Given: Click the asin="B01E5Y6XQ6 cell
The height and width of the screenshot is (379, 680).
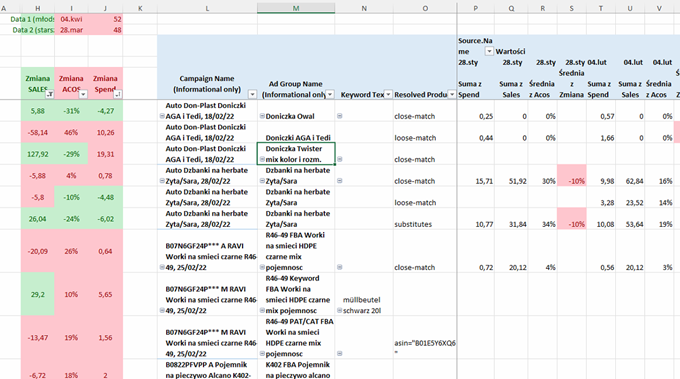Looking at the screenshot, I should click(425, 337).
